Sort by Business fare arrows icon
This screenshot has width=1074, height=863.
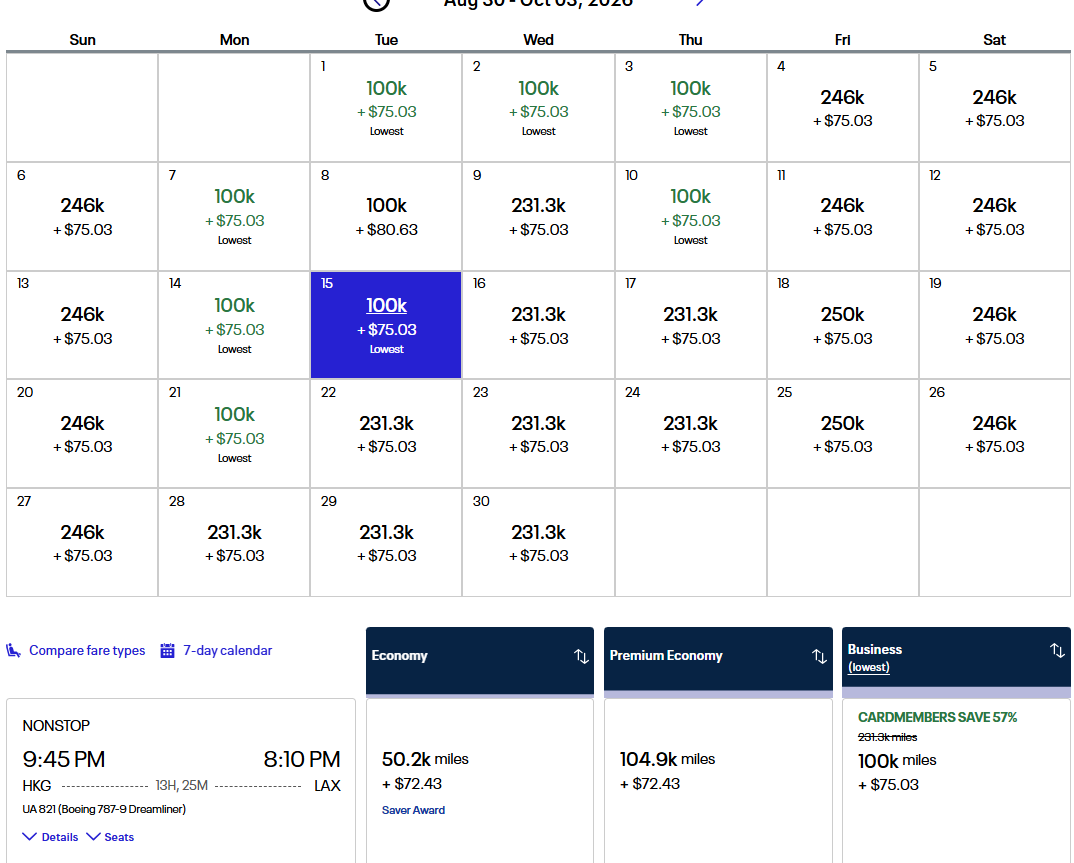click(x=1057, y=651)
